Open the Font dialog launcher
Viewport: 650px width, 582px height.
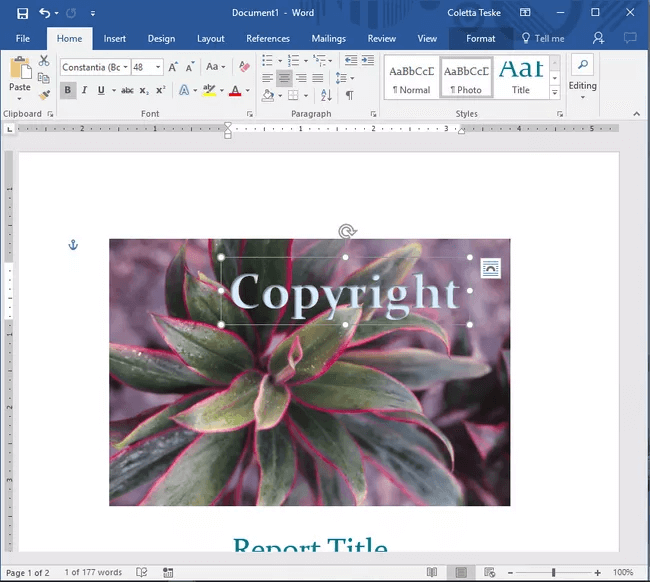250,114
